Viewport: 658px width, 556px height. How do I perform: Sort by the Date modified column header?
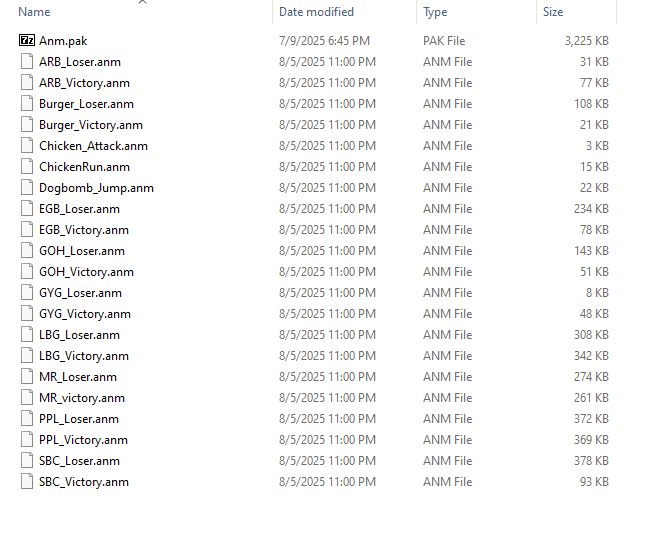click(316, 12)
